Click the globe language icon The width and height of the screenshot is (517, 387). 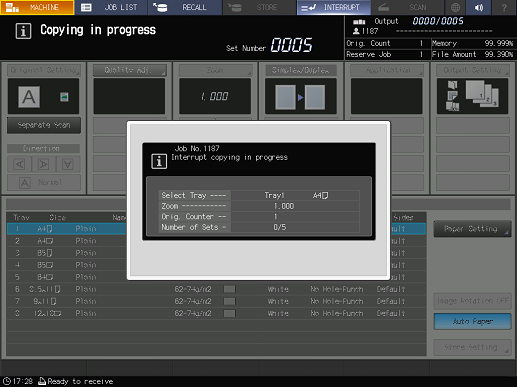pos(455,7)
